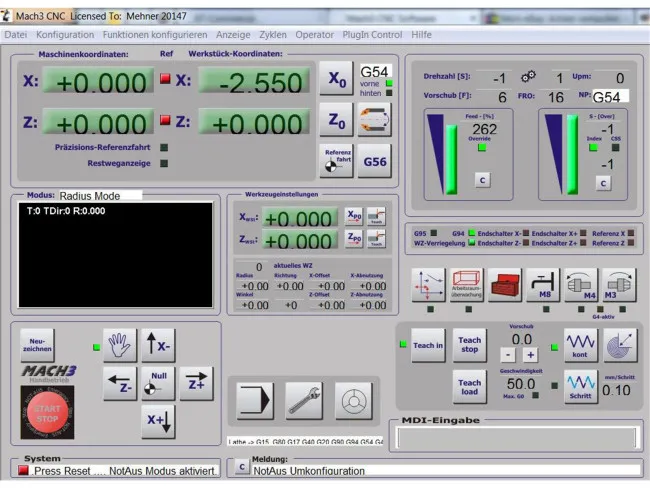650x488 pixels.
Task: Reset spindle override with C button
Action: click(x=603, y=183)
